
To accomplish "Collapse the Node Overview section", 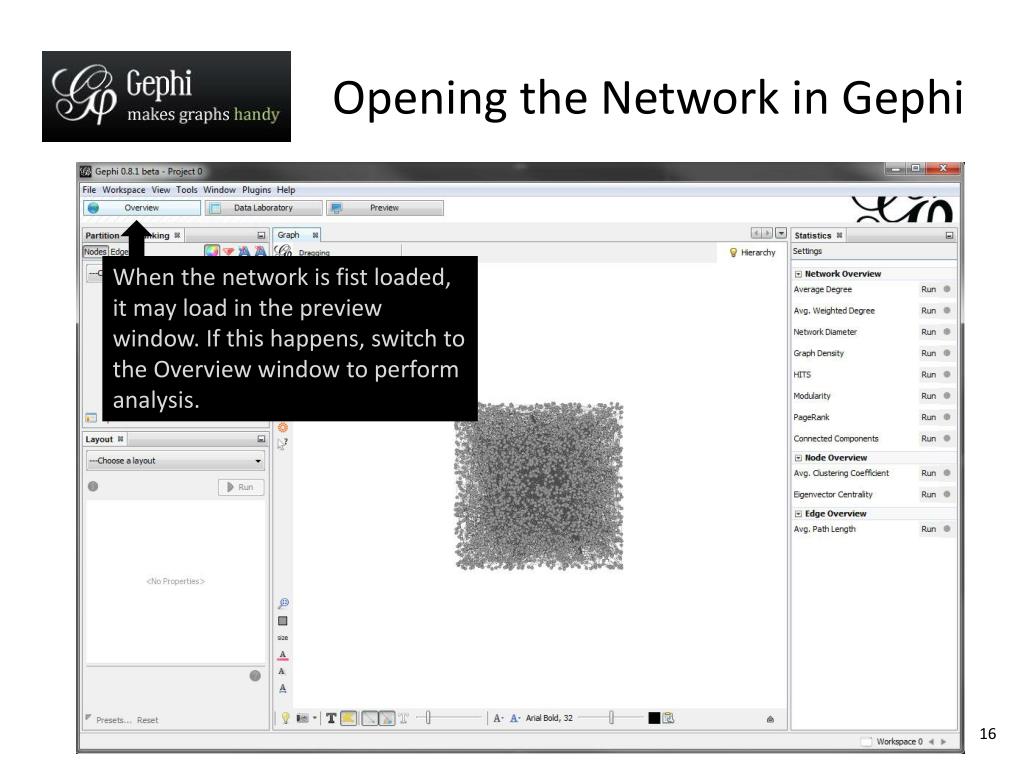I will click(798, 458).
